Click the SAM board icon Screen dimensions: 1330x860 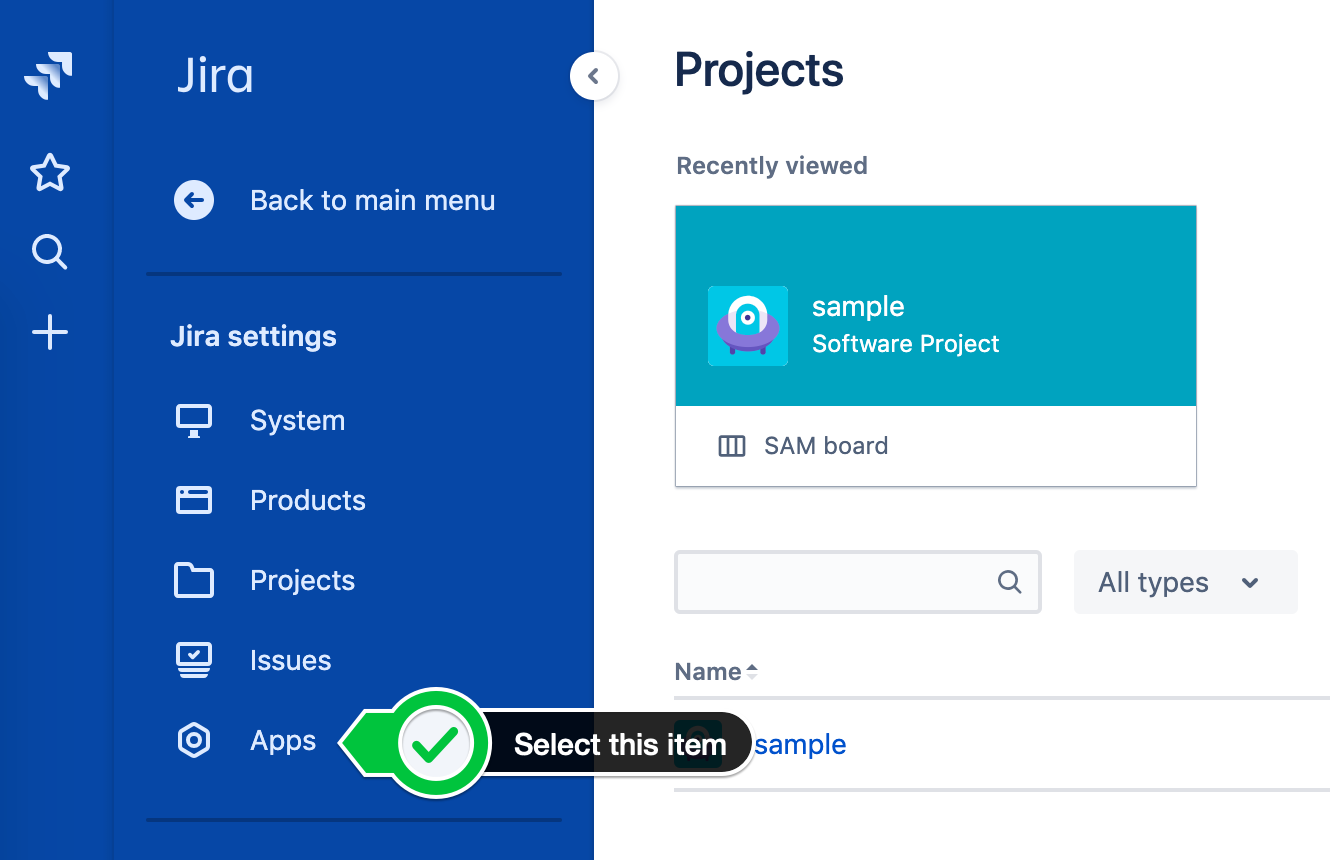click(732, 446)
